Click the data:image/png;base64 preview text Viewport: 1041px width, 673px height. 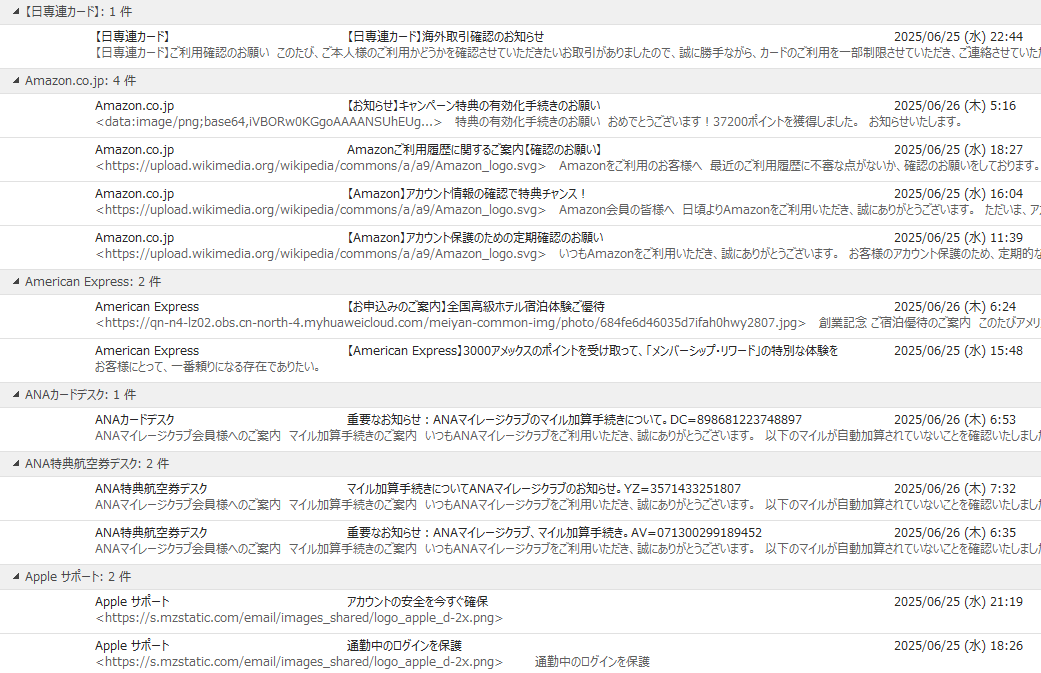point(269,122)
